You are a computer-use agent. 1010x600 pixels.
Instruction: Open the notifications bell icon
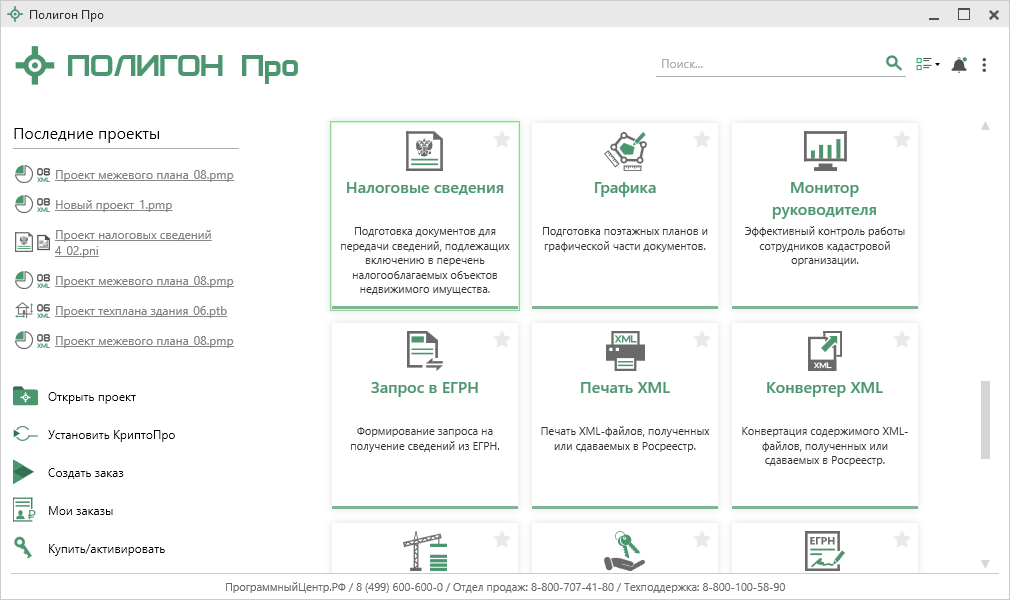click(959, 65)
